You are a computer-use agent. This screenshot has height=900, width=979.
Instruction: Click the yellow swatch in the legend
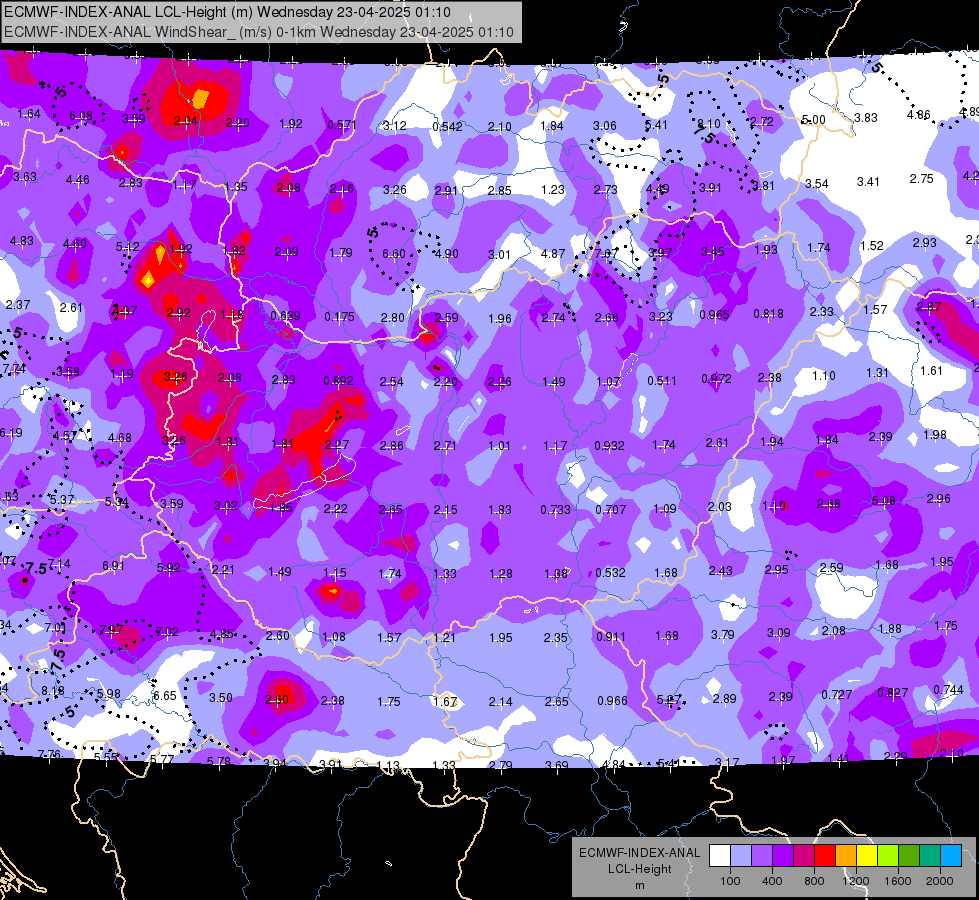(867, 855)
